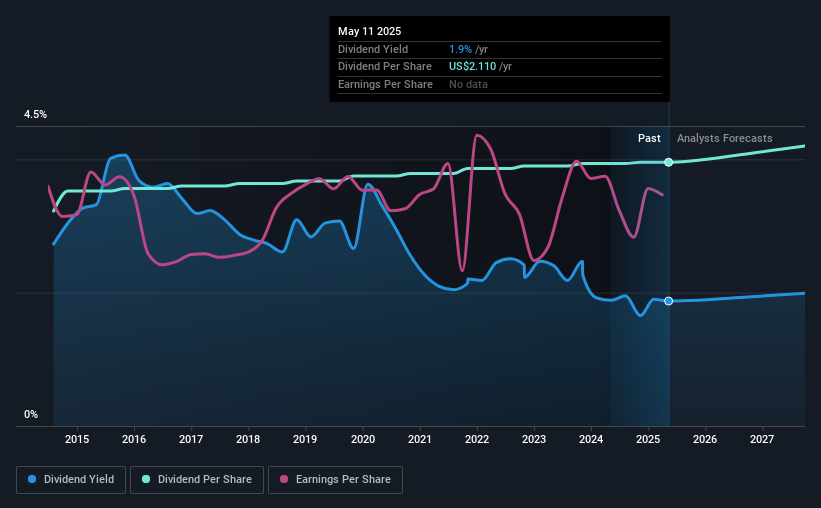Click the 1.9% dividend yield value
821x508 pixels.
pos(460,49)
